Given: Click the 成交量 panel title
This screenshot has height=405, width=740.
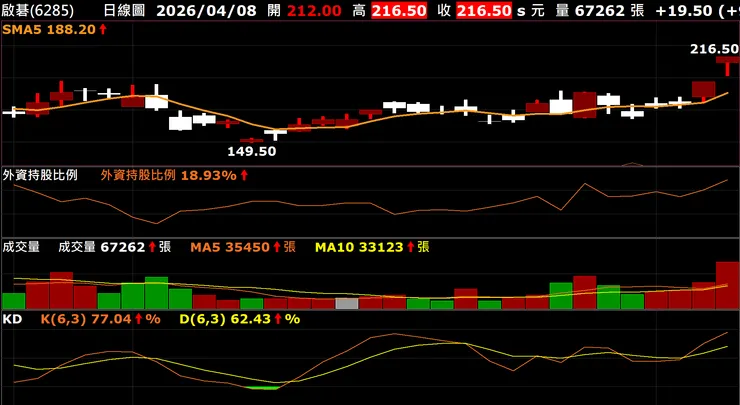Looking at the screenshot, I should (21, 247).
